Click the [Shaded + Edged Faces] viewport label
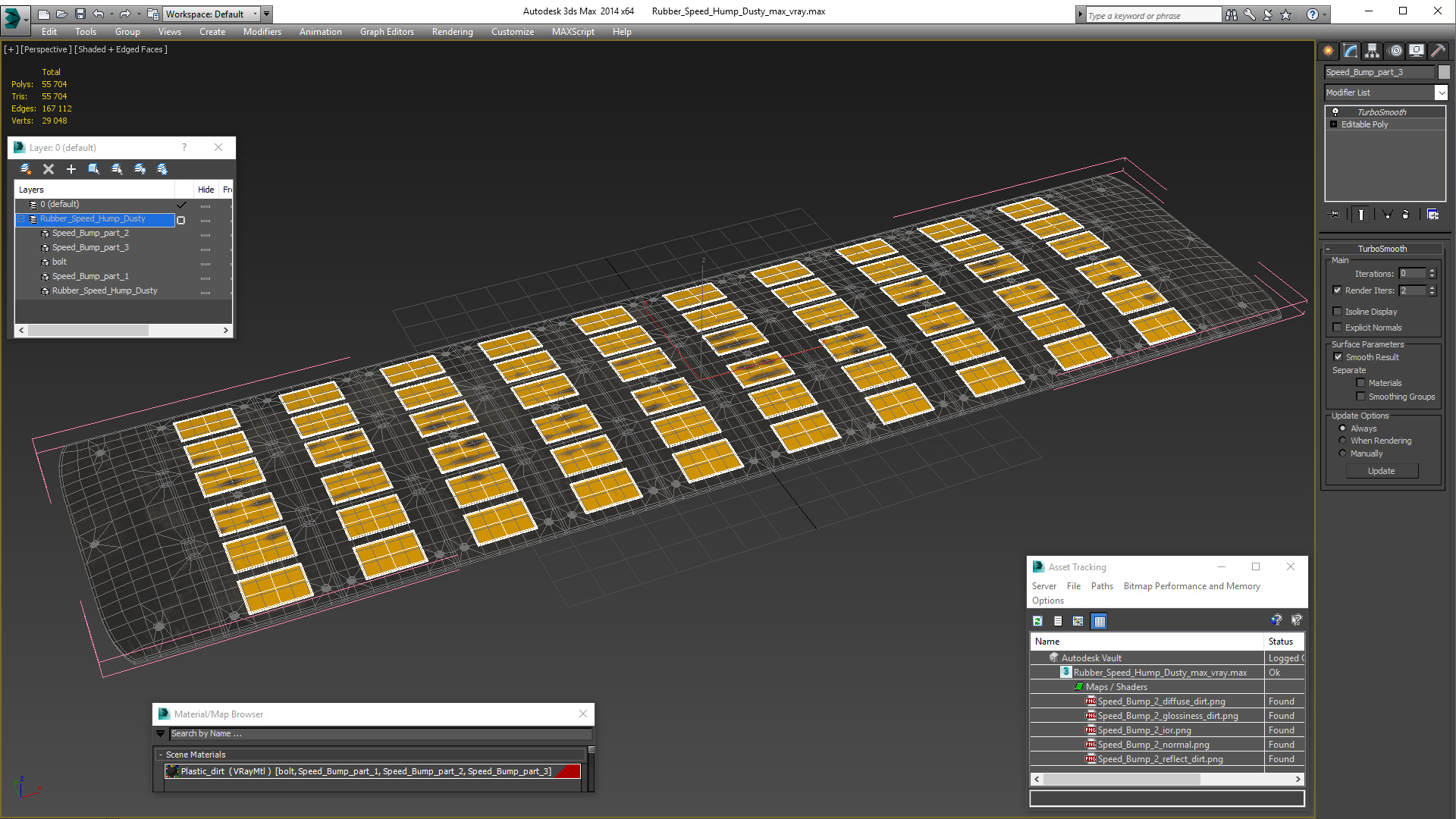This screenshot has height=819, width=1456. pyautogui.click(x=121, y=49)
